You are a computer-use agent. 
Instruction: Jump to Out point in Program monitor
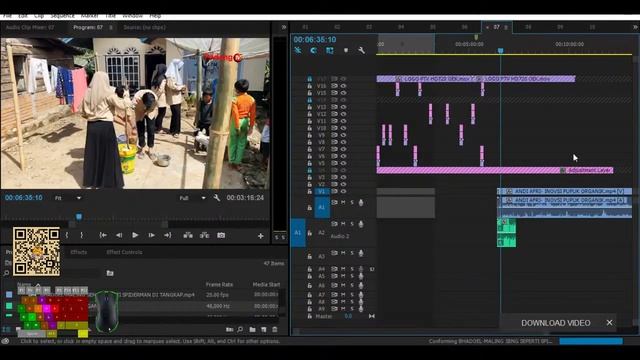point(168,235)
